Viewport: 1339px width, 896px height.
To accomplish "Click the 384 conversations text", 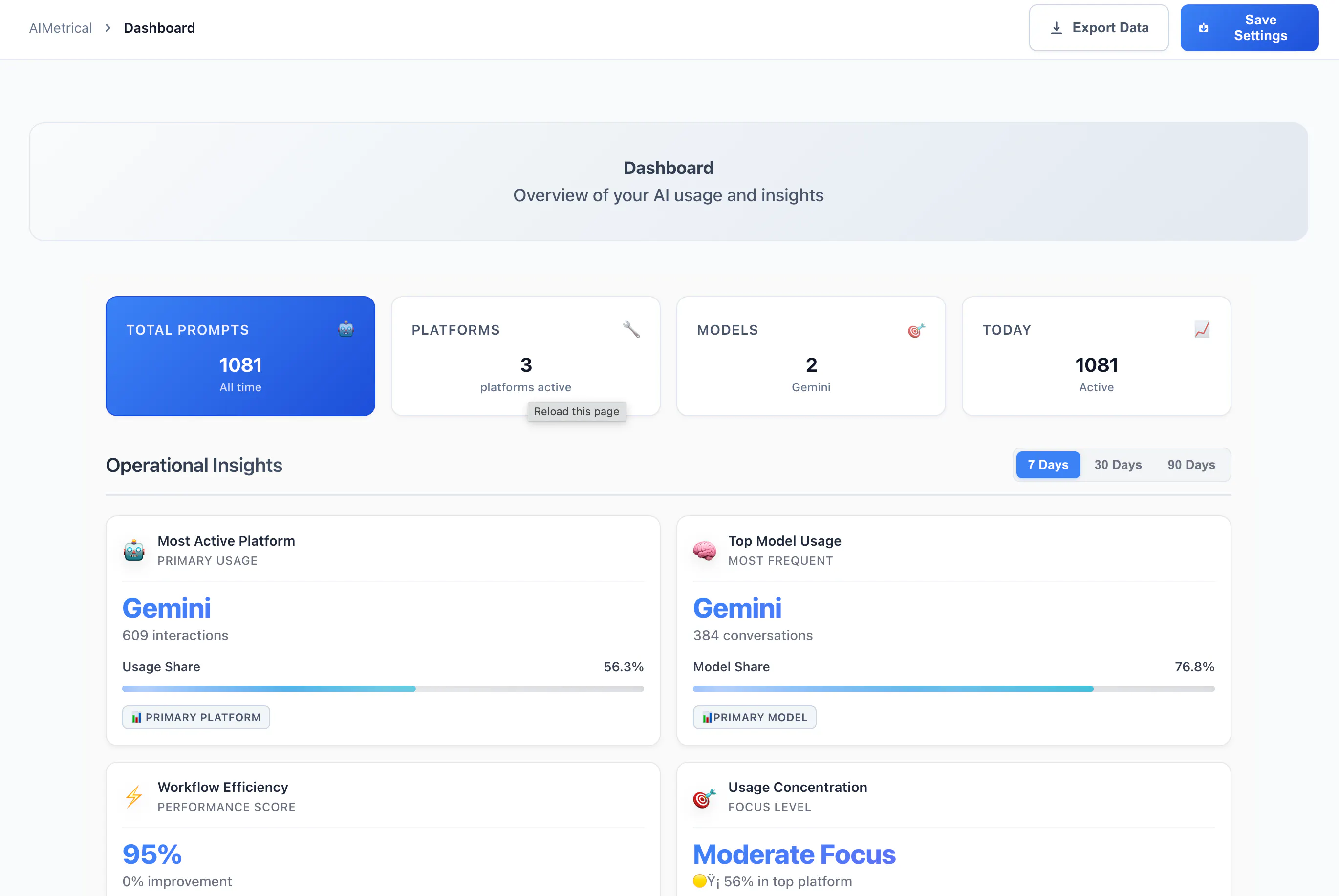I will click(753, 636).
